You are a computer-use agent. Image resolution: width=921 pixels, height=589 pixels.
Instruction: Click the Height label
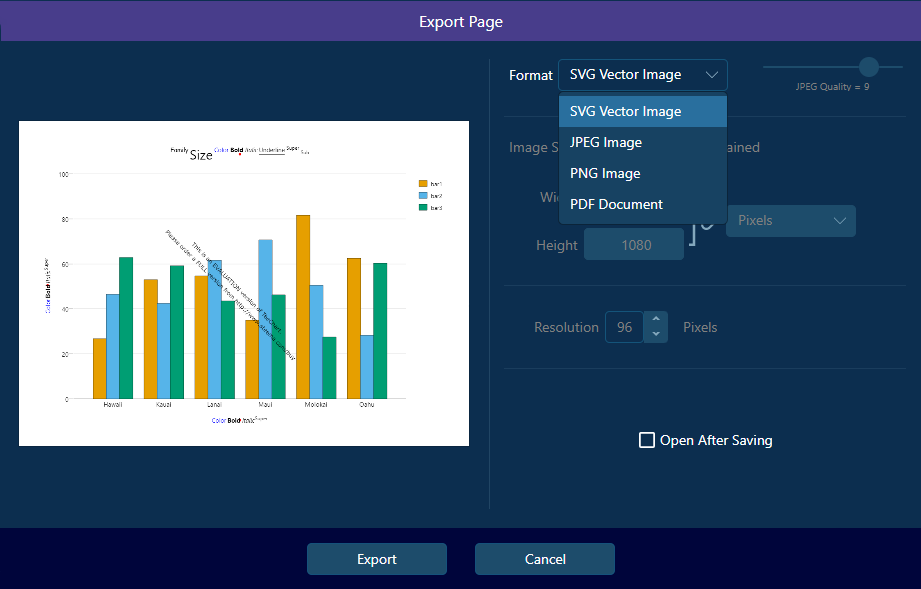pos(556,245)
